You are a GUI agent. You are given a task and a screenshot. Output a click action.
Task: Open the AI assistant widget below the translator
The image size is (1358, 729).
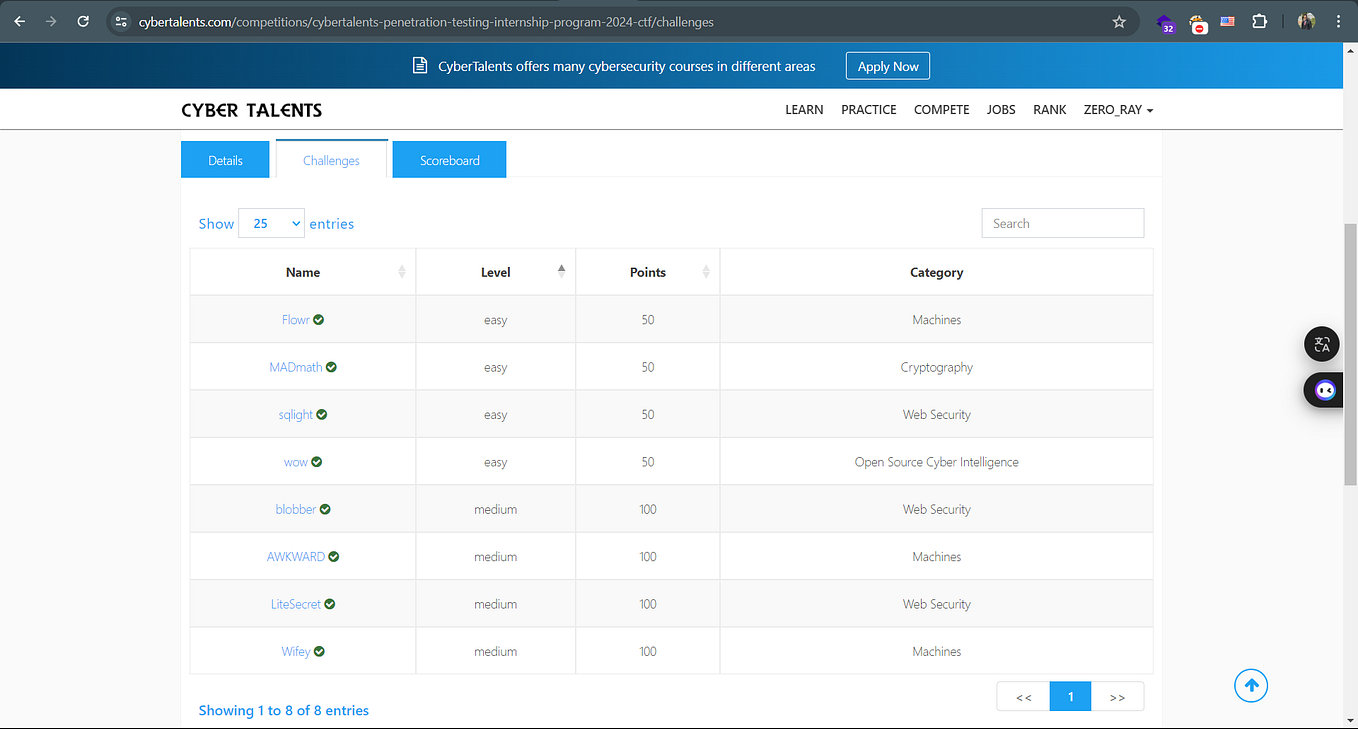point(1324,390)
